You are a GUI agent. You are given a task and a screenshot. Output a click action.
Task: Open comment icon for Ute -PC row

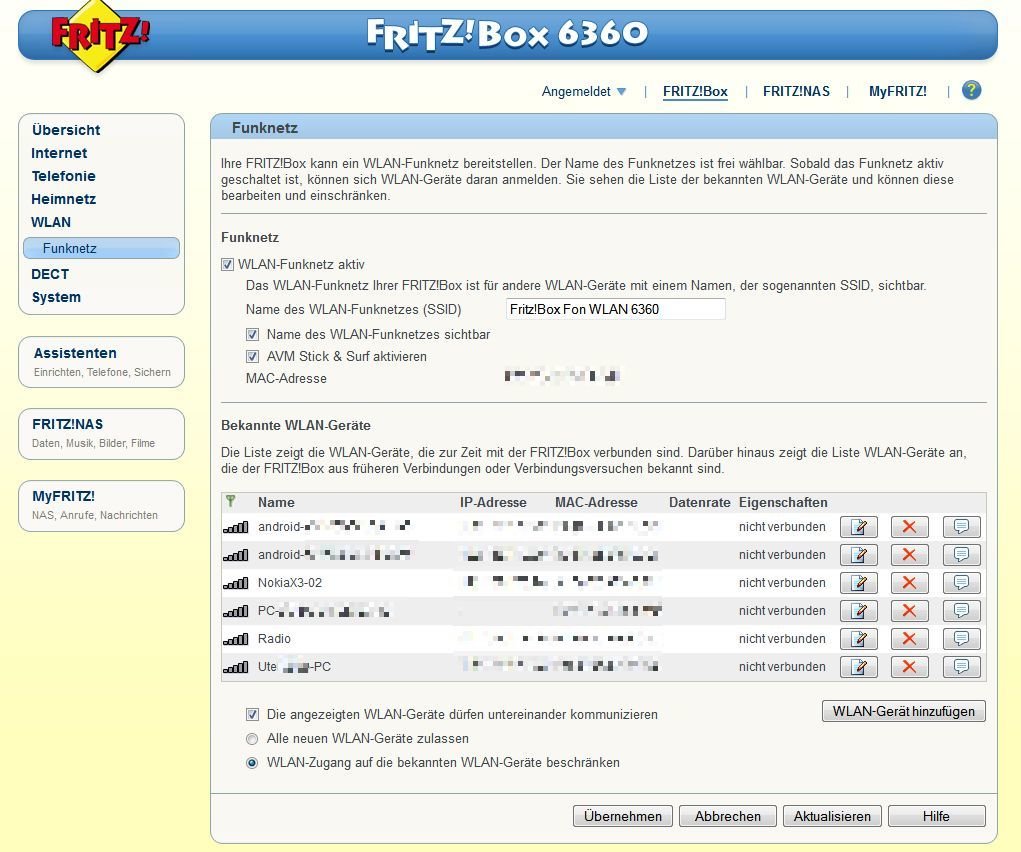pos(961,667)
